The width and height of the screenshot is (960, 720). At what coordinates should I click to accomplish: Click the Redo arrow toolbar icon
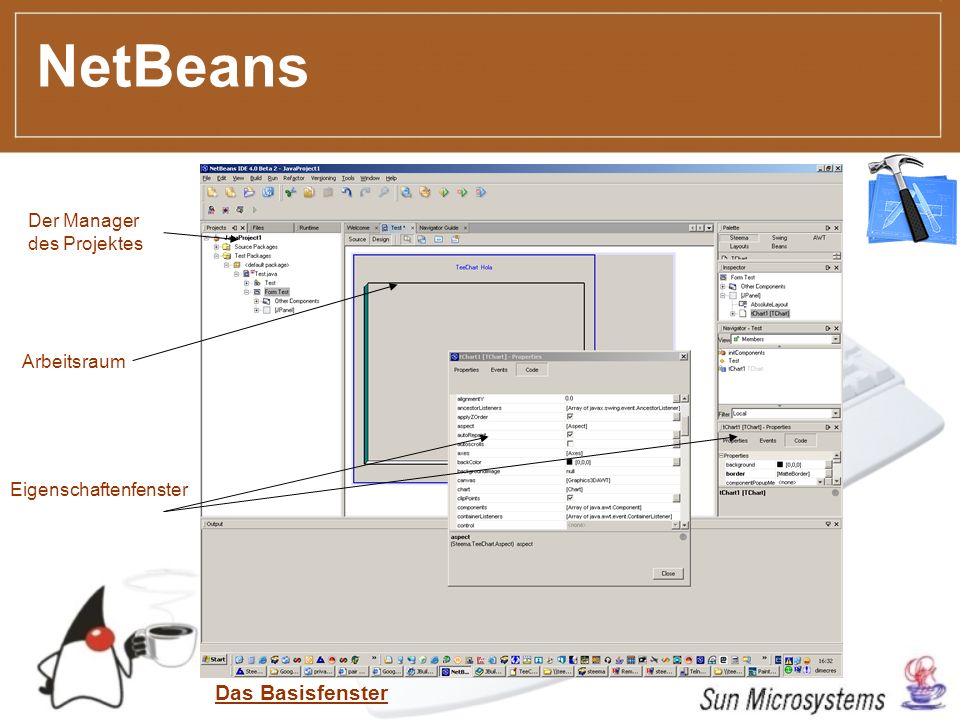coord(366,192)
